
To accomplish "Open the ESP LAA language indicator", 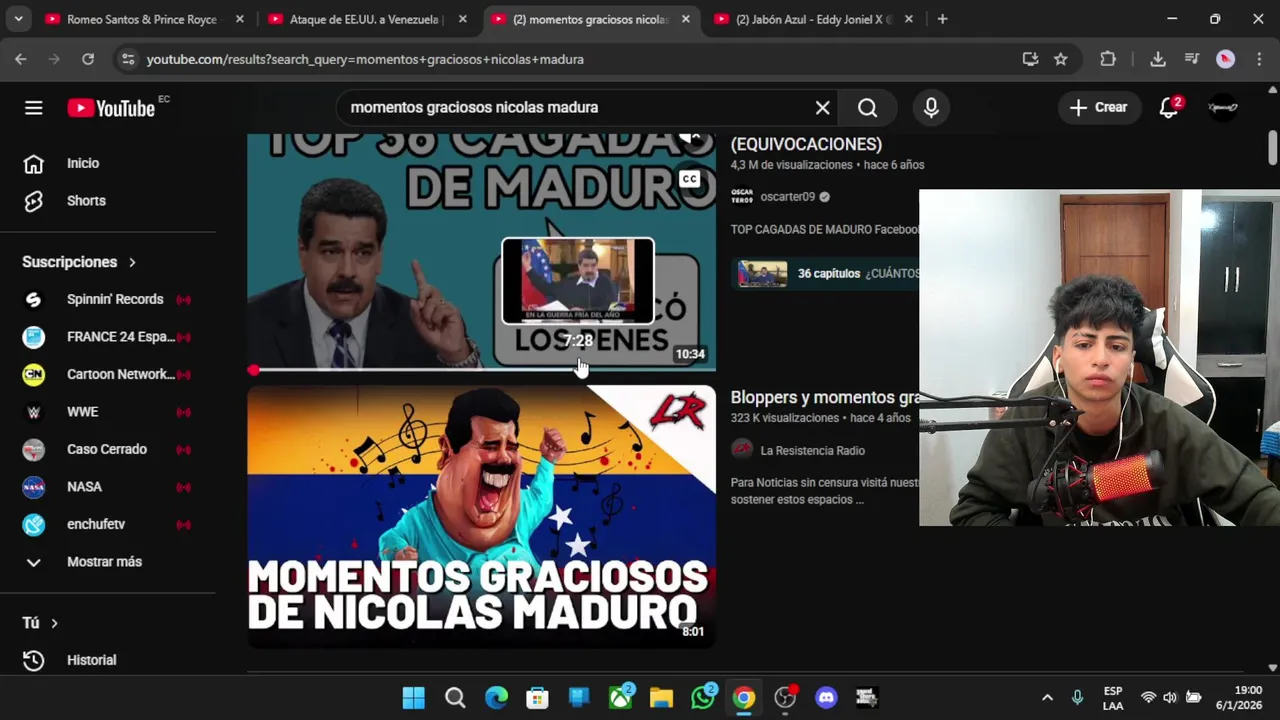I will (x=1113, y=697).
